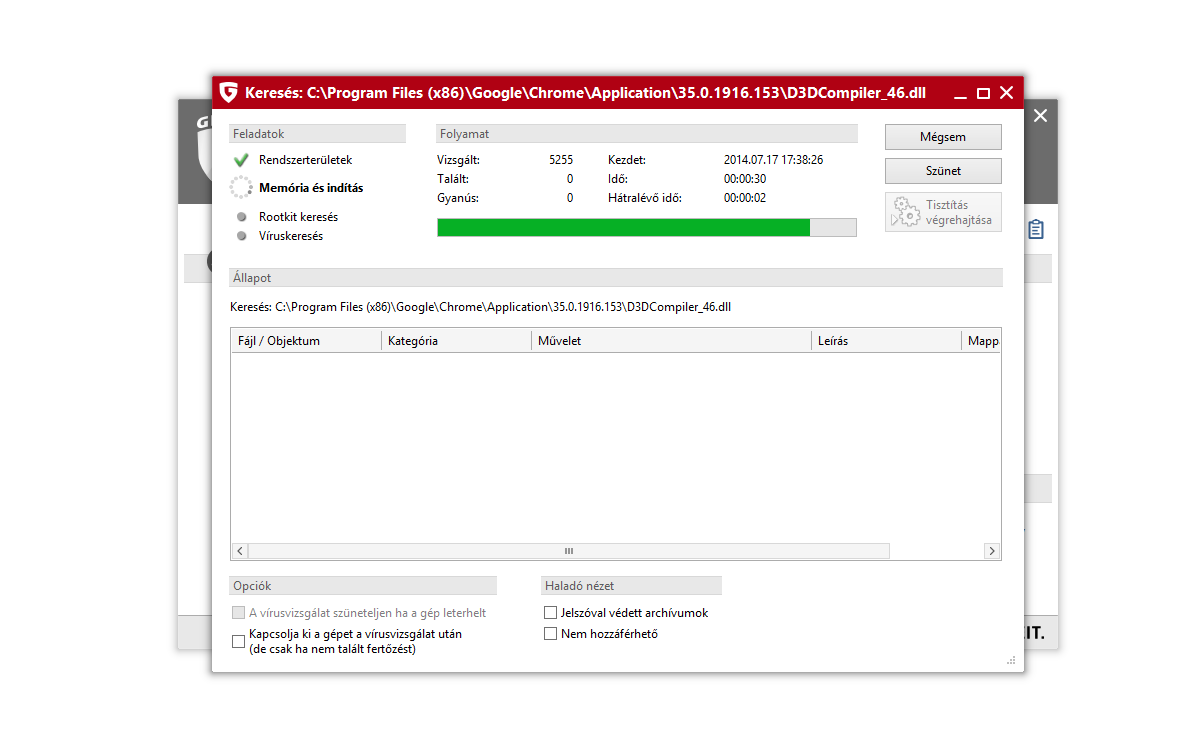Viewport: 1200px width, 750px height.
Task: Close the background G Data window
Action: 1040,116
